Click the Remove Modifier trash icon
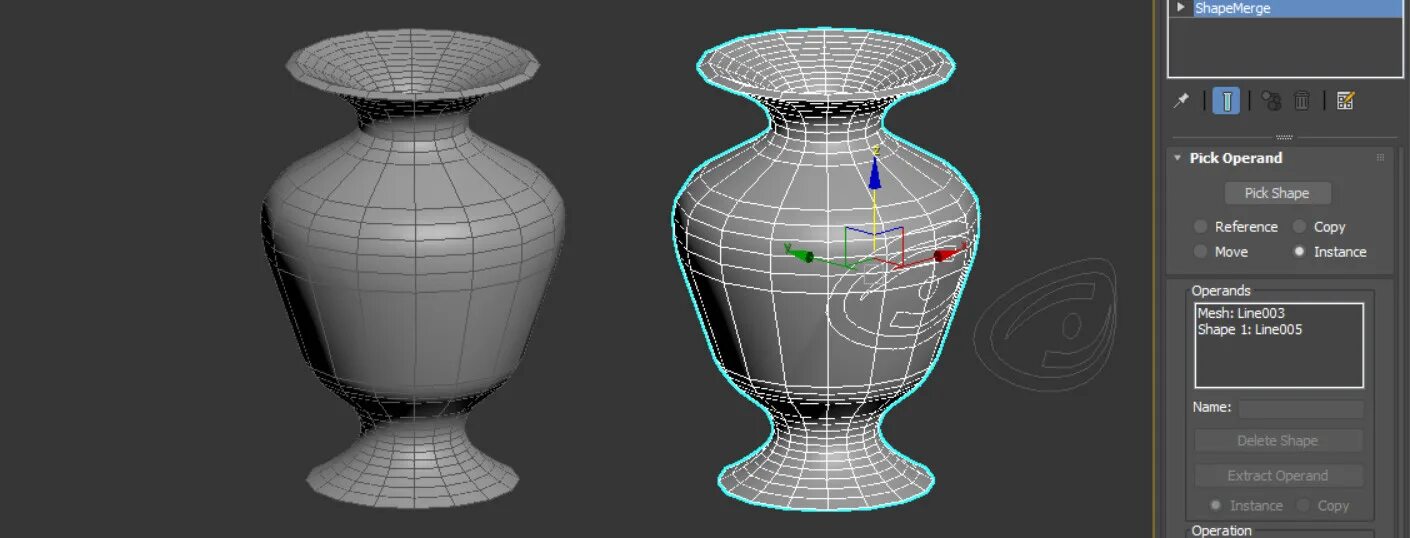Image resolution: width=1410 pixels, height=538 pixels. tap(1301, 100)
